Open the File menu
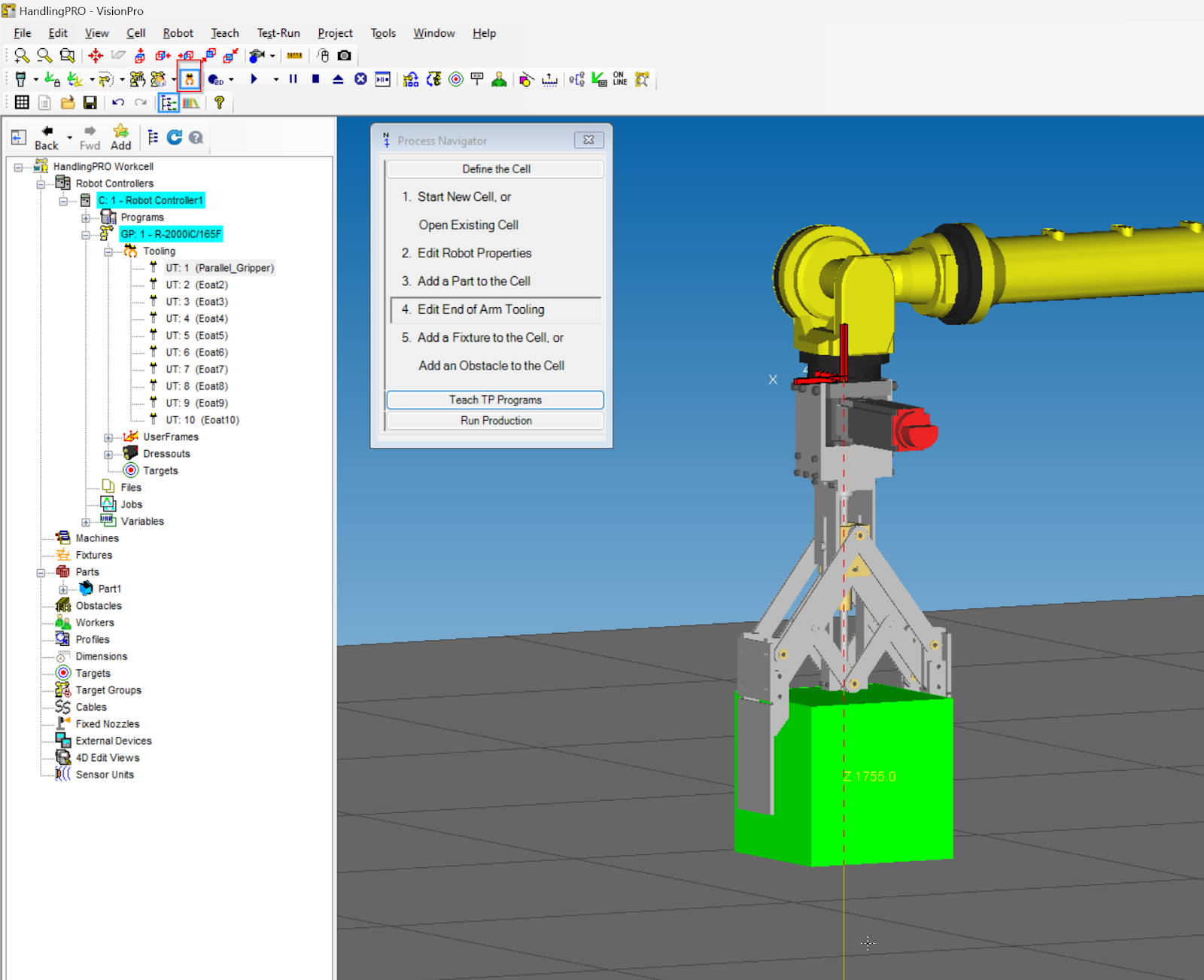1204x980 pixels. point(23,33)
